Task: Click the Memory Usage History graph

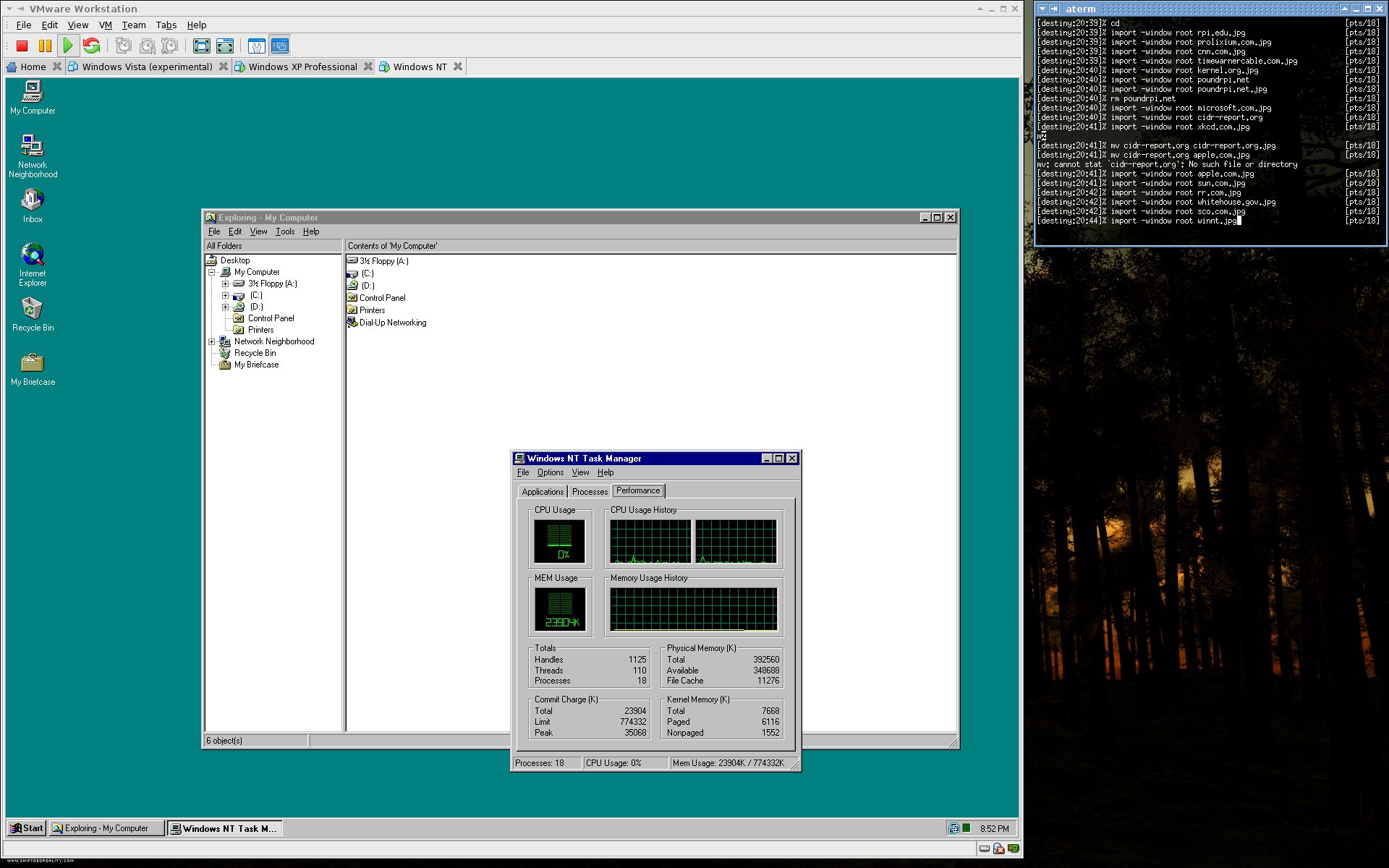Action: coord(694,609)
